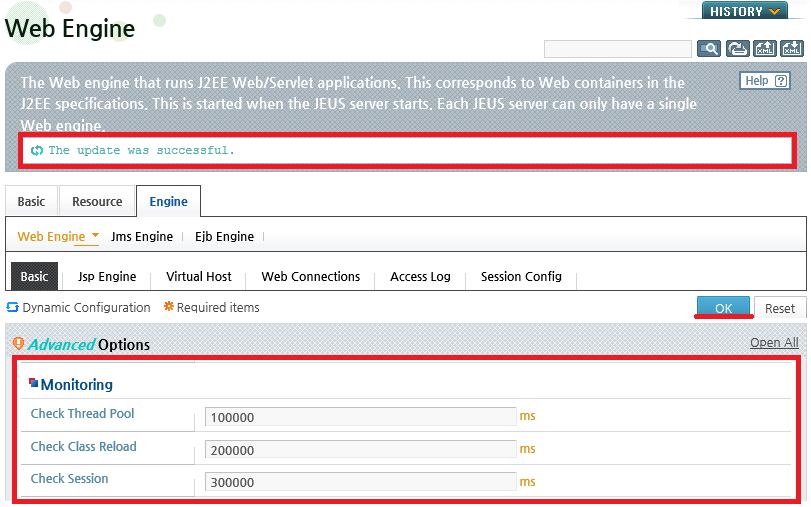The width and height of the screenshot is (811, 507).
Task: Click the 'Web Engine' page title
Action: tap(70, 28)
